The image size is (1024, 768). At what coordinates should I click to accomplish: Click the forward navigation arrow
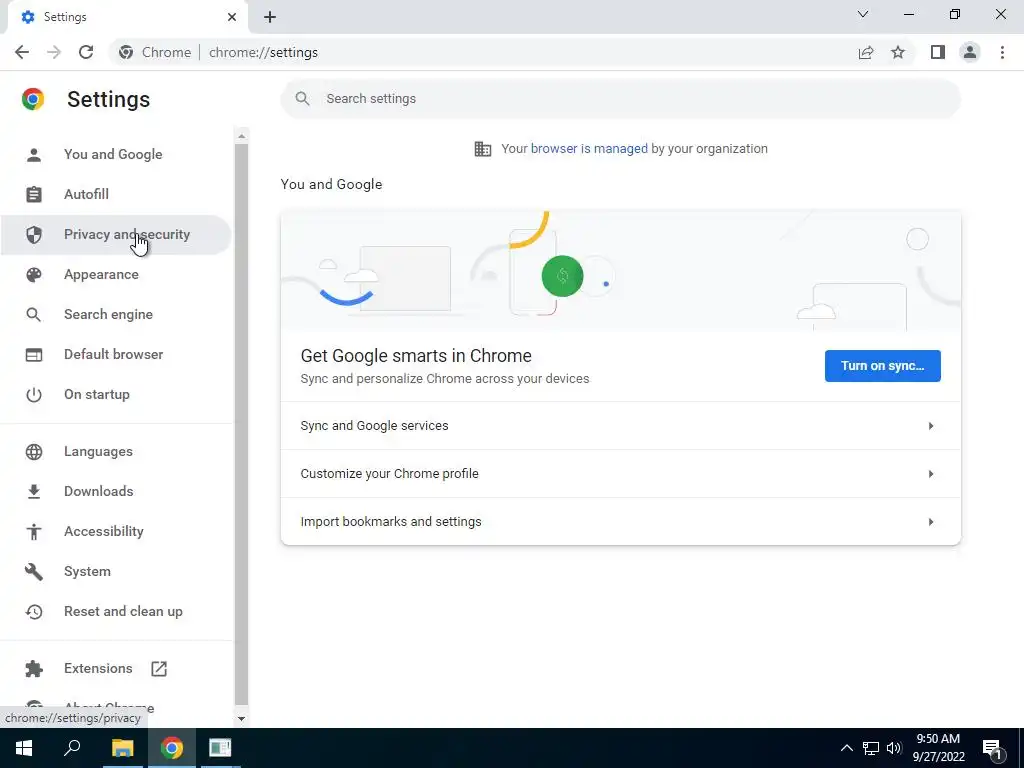(x=54, y=52)
